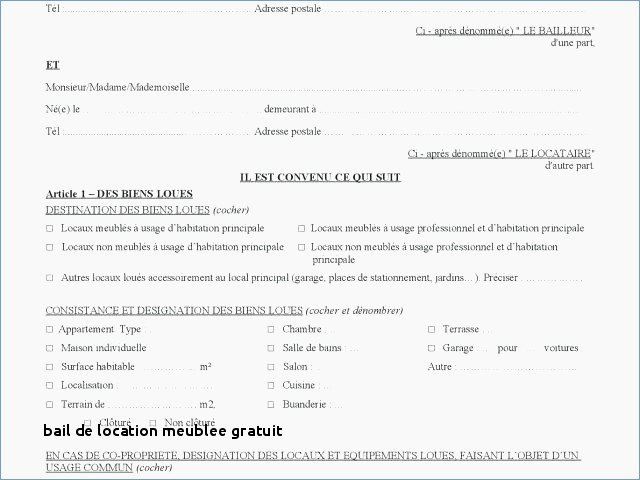Viewport: 640px width, 480px height.
Task: Select the heading 'IL EST CONVENU CE QUI SUIT'
Action: 320,177
